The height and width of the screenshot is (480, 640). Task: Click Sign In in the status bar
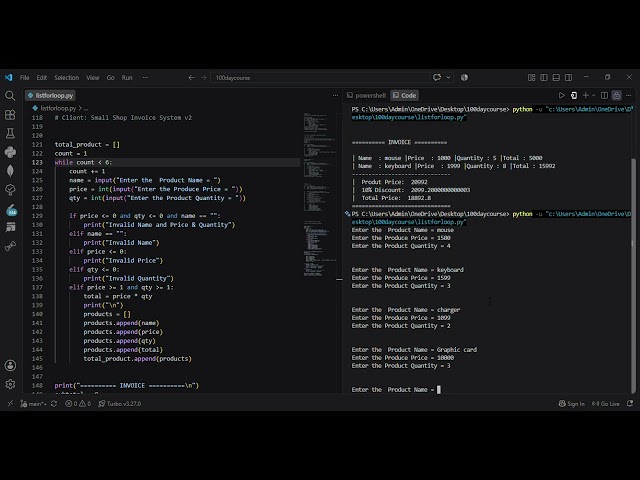click(571, 404)
